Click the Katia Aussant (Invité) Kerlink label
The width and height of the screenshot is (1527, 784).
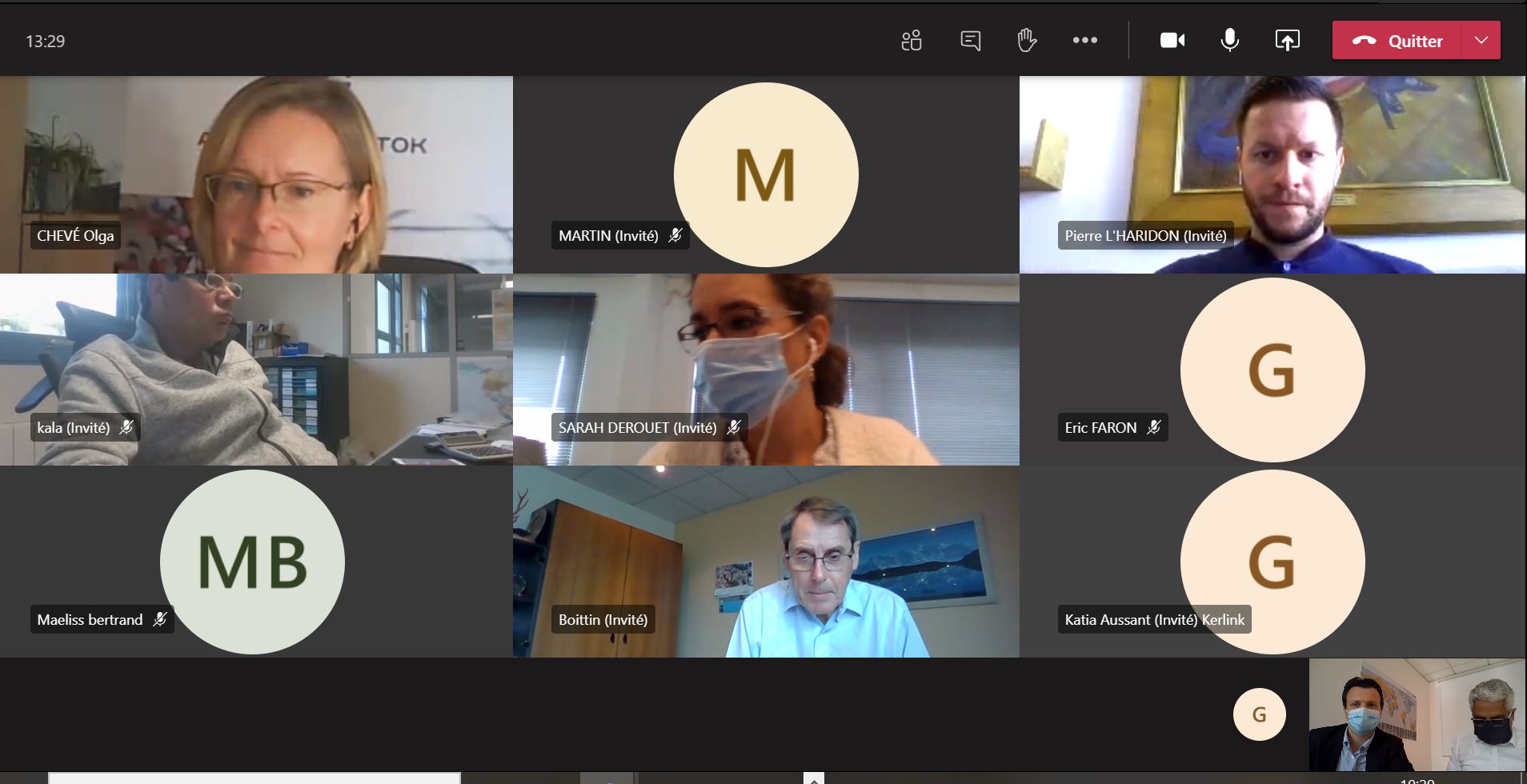click(x=1153, y=619)
